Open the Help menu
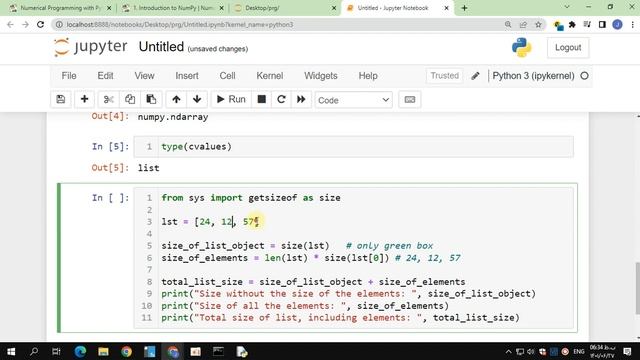Screen dimensions: 640x360 point(368,76)
